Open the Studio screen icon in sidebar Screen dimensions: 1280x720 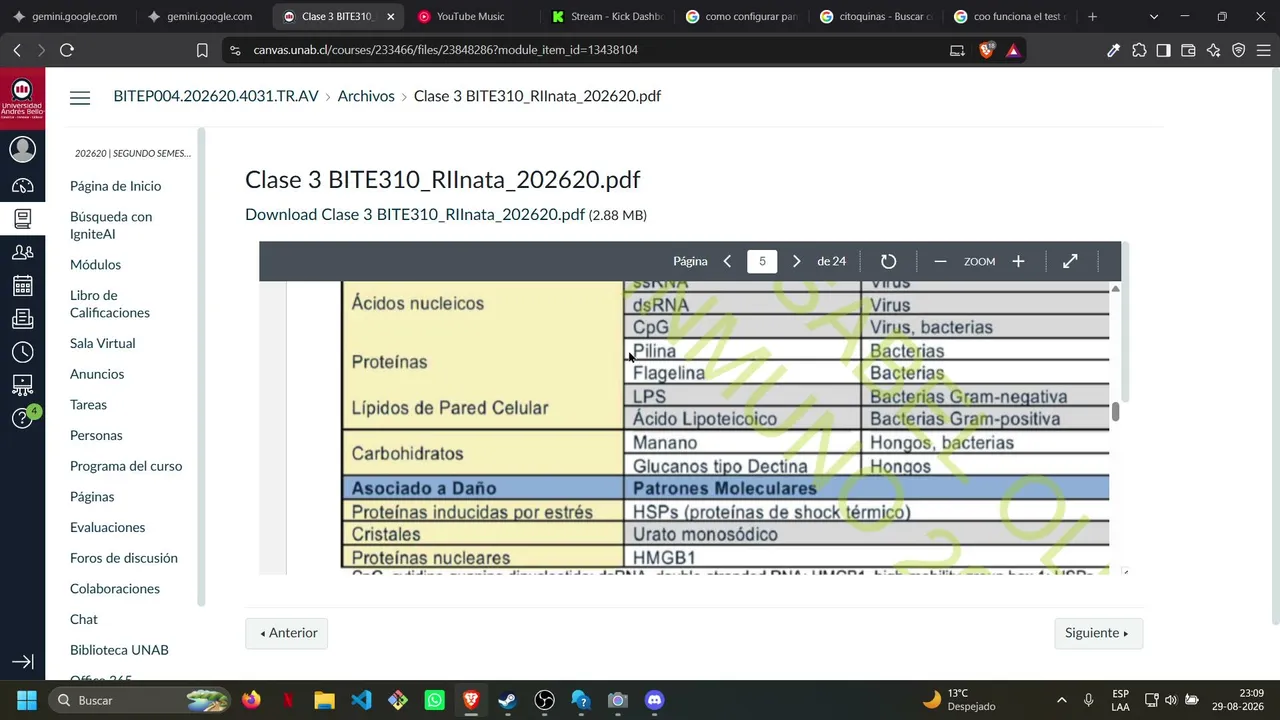pos(22,385)
